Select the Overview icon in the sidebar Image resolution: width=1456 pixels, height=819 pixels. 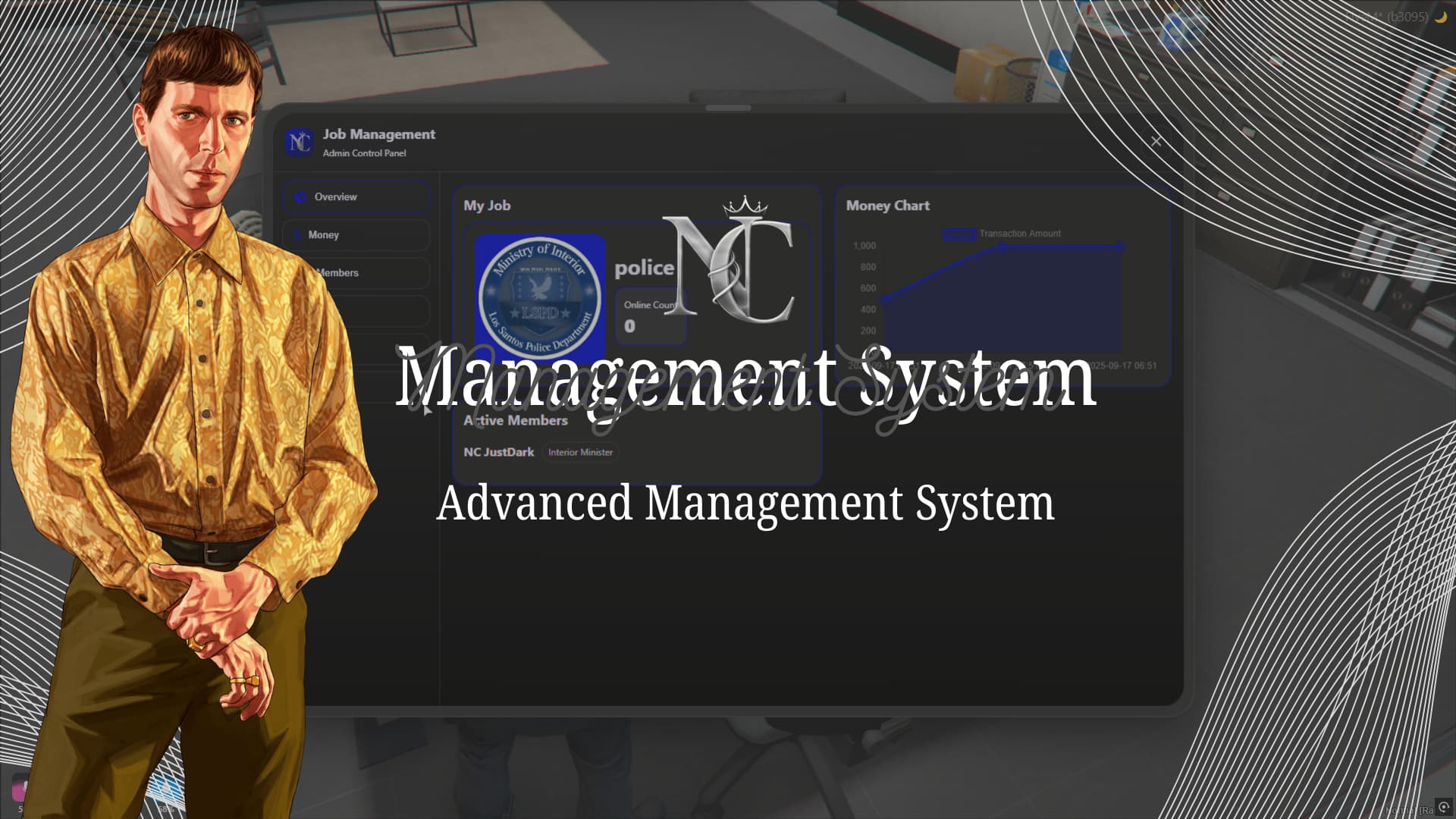(x=300, y=196)
